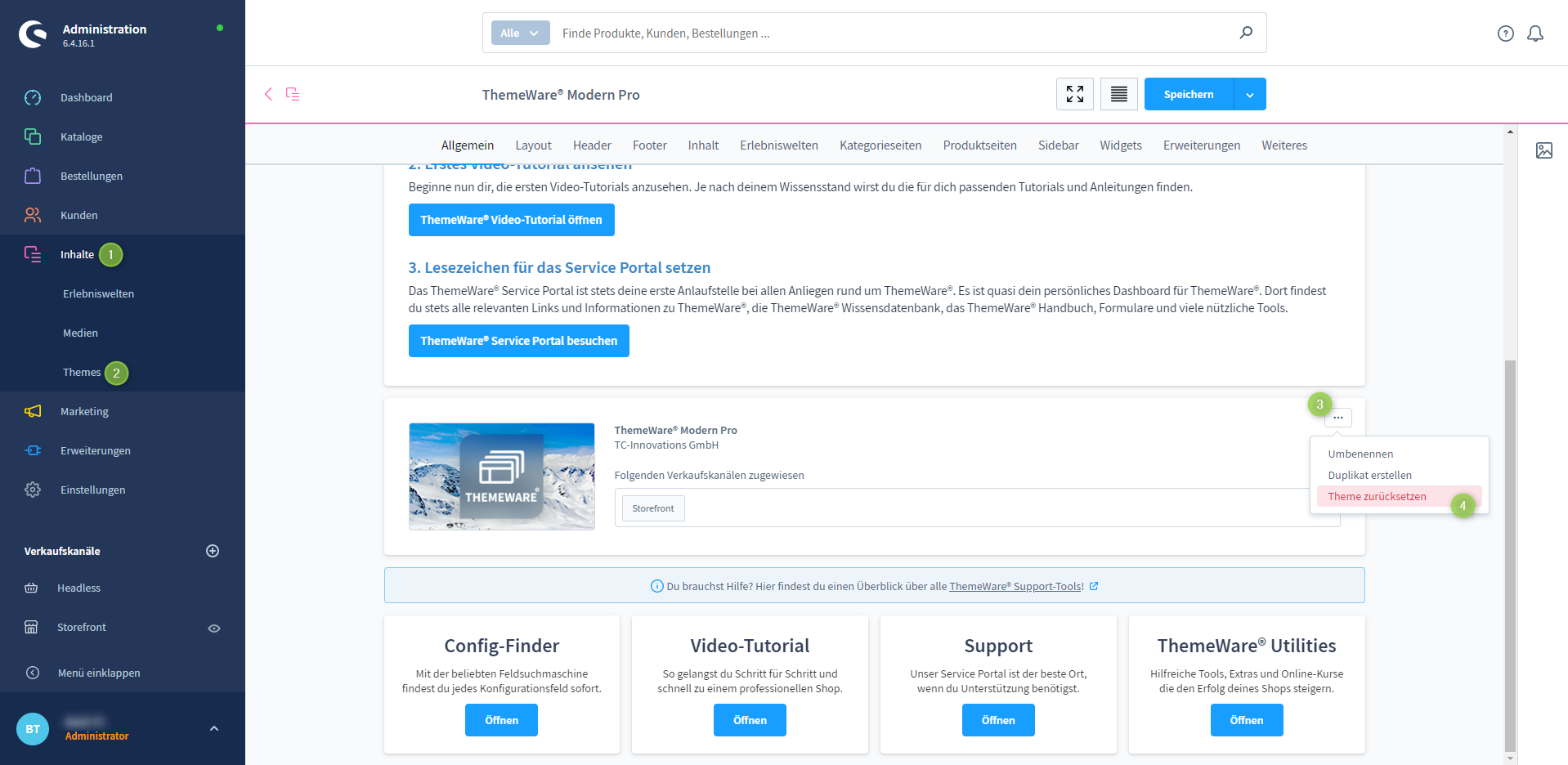
Task: Click the Shopware logo icon
Action: (33, 34)
